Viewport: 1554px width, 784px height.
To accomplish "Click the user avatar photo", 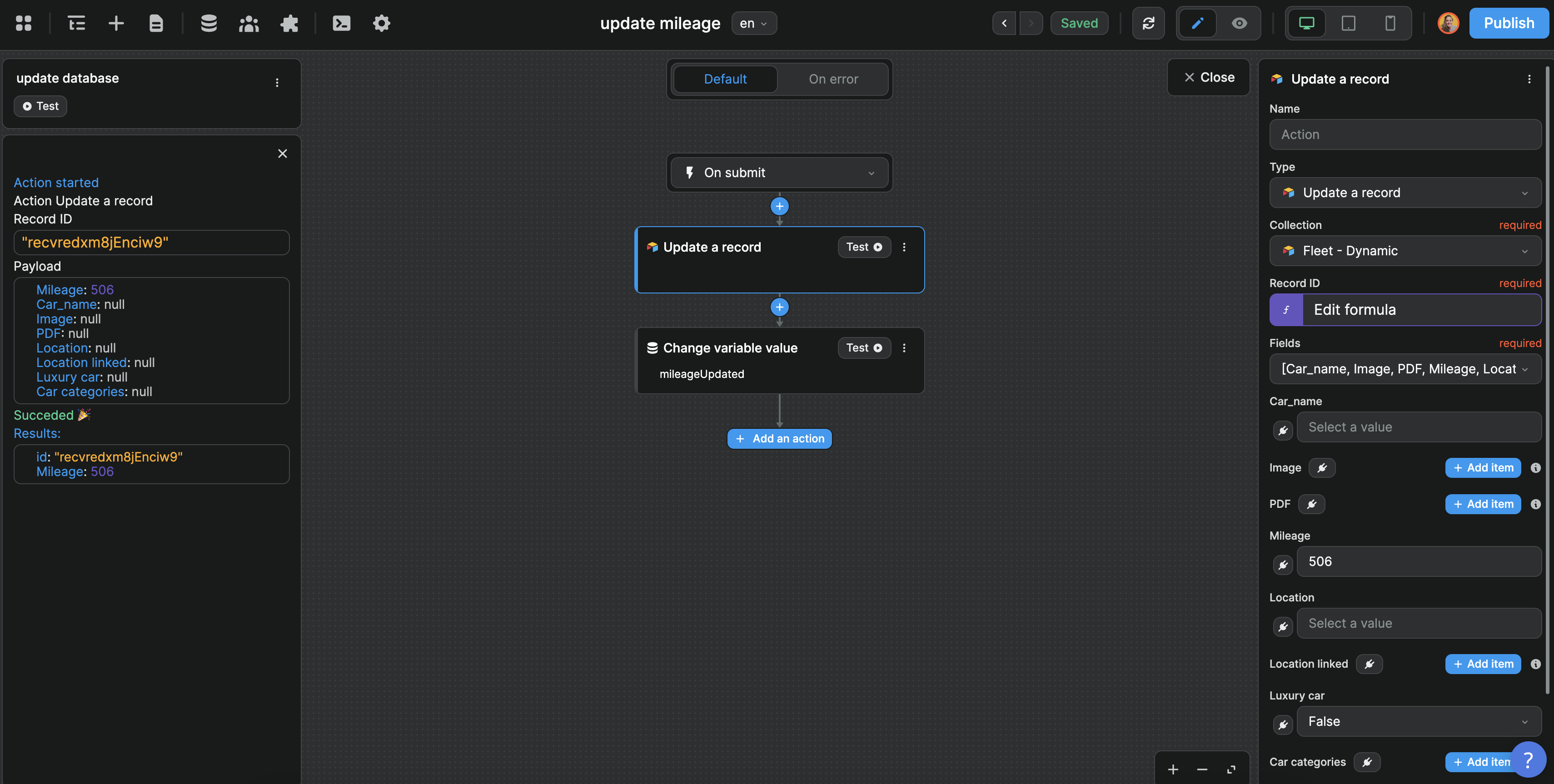I will pos(1448,23).
